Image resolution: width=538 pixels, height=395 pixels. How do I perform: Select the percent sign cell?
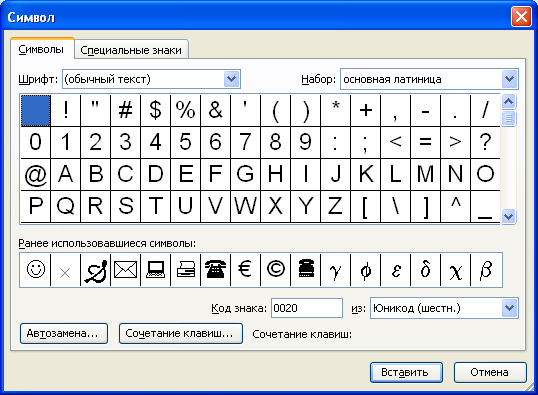[185, 111]
